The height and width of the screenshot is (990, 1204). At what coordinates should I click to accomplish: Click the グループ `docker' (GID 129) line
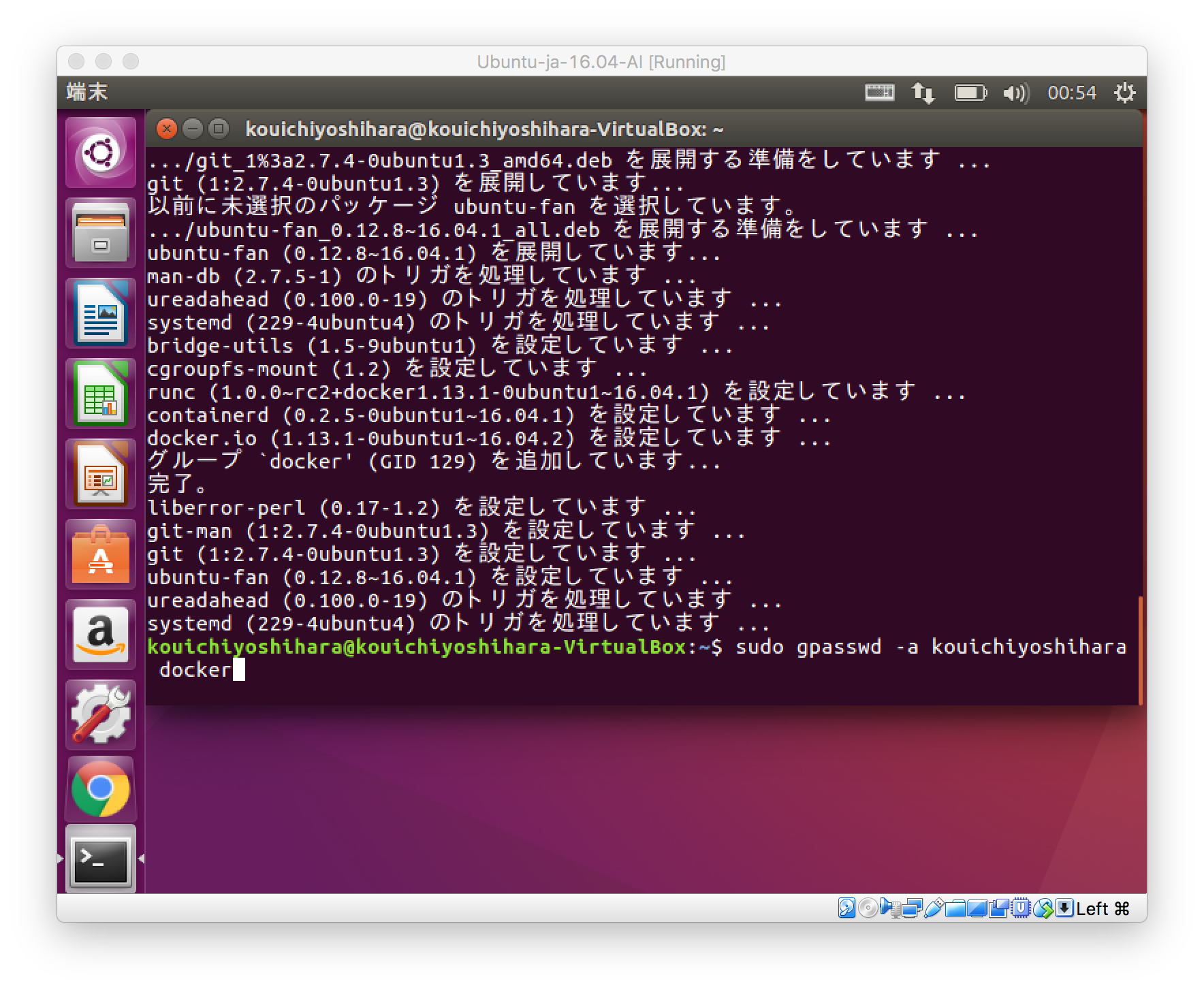pyautogui.click(x=434, y=461)
